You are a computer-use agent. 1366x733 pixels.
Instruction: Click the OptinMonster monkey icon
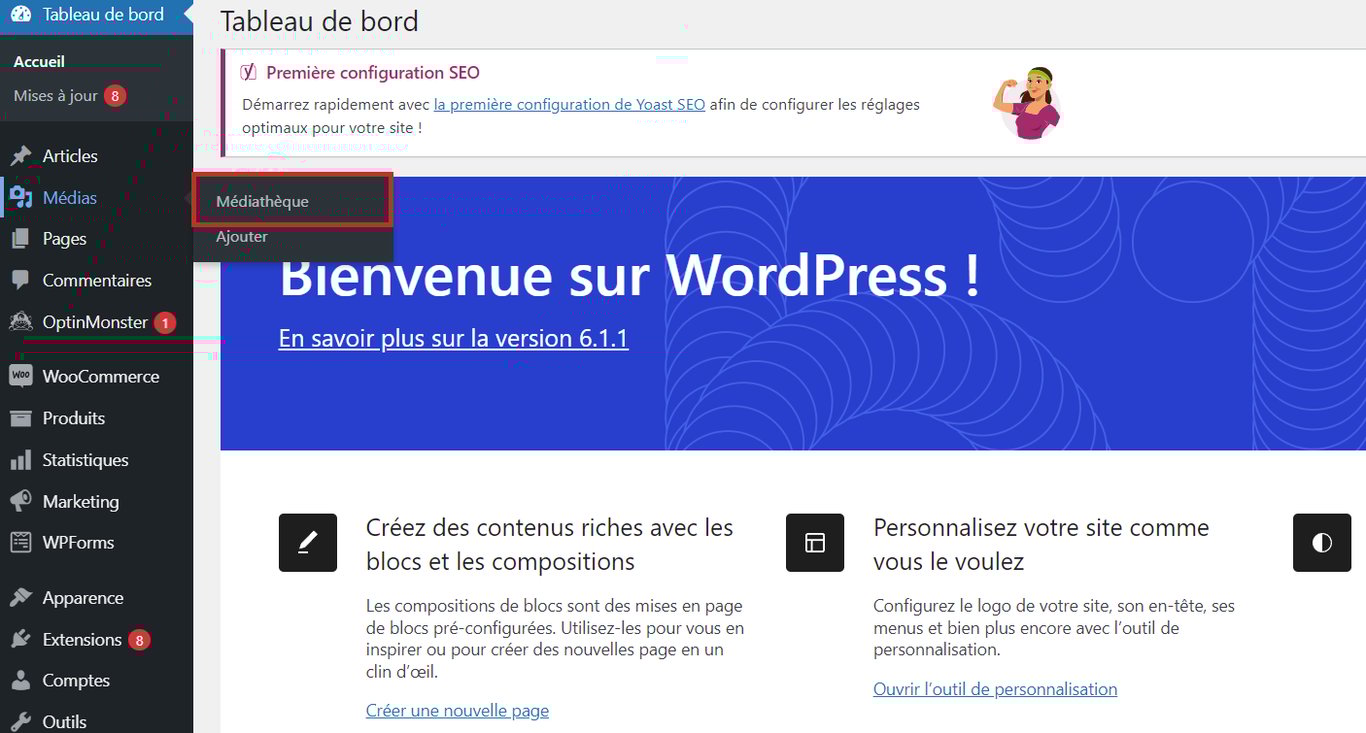coord(23,322)
